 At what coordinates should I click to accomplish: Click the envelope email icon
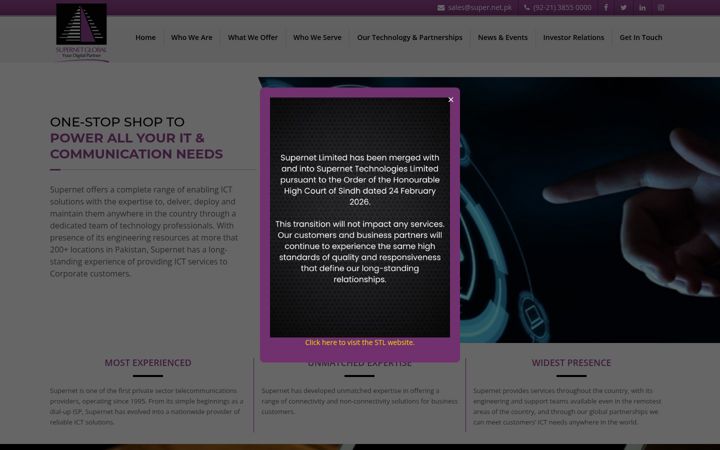441,8
